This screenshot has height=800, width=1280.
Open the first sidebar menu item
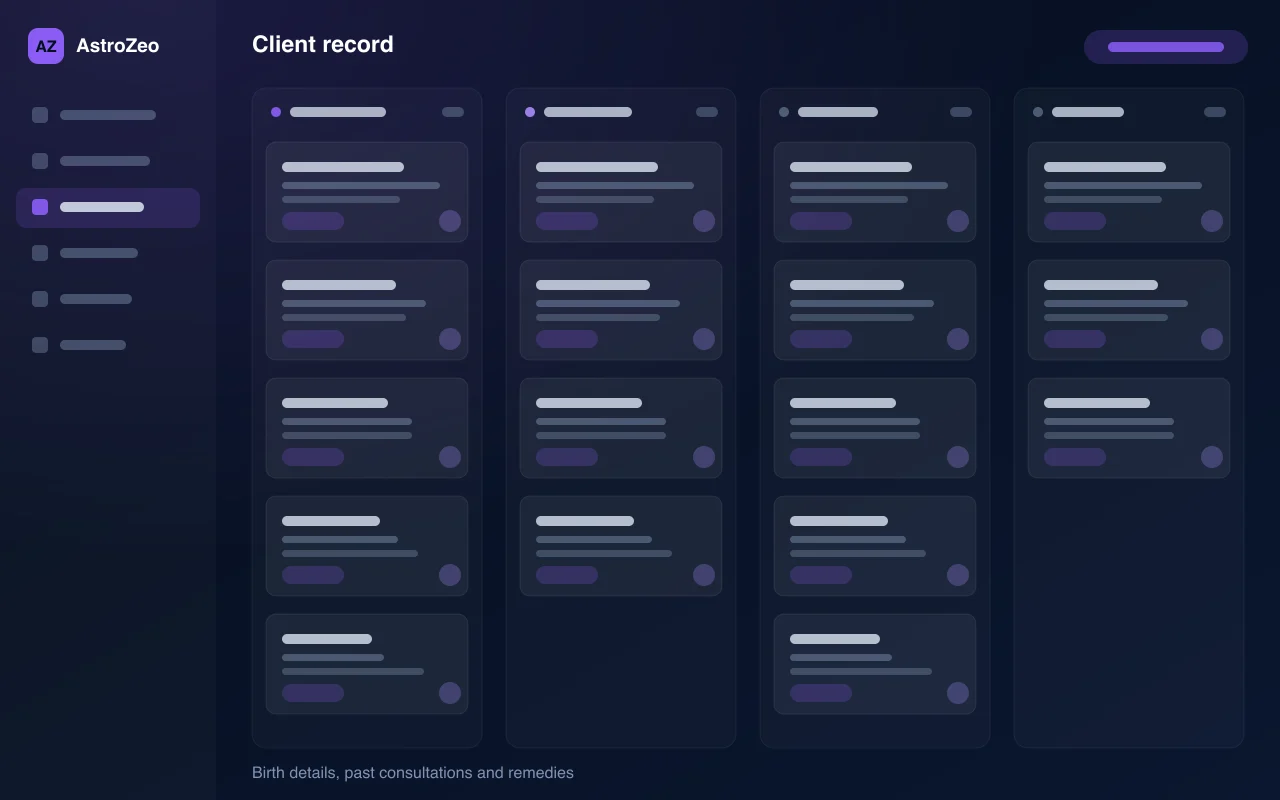[108, 115]
